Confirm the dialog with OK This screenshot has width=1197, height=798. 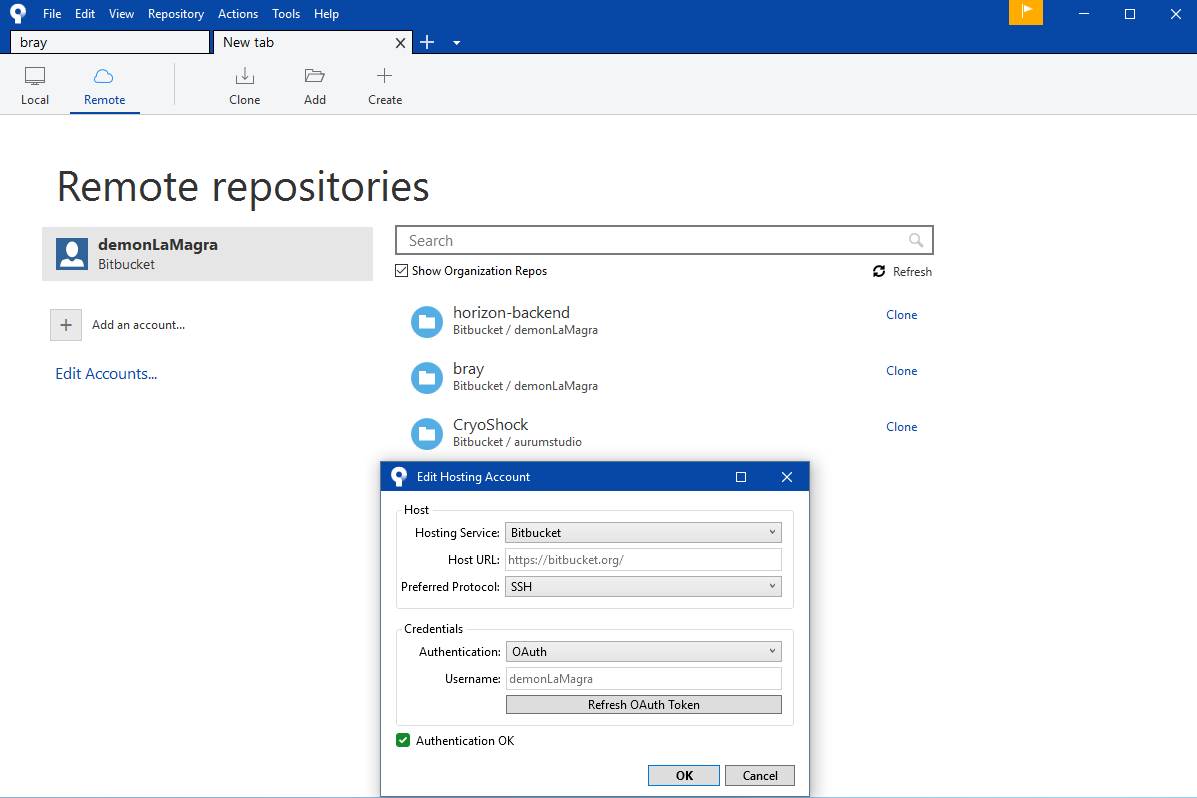[x=684, y=775]
